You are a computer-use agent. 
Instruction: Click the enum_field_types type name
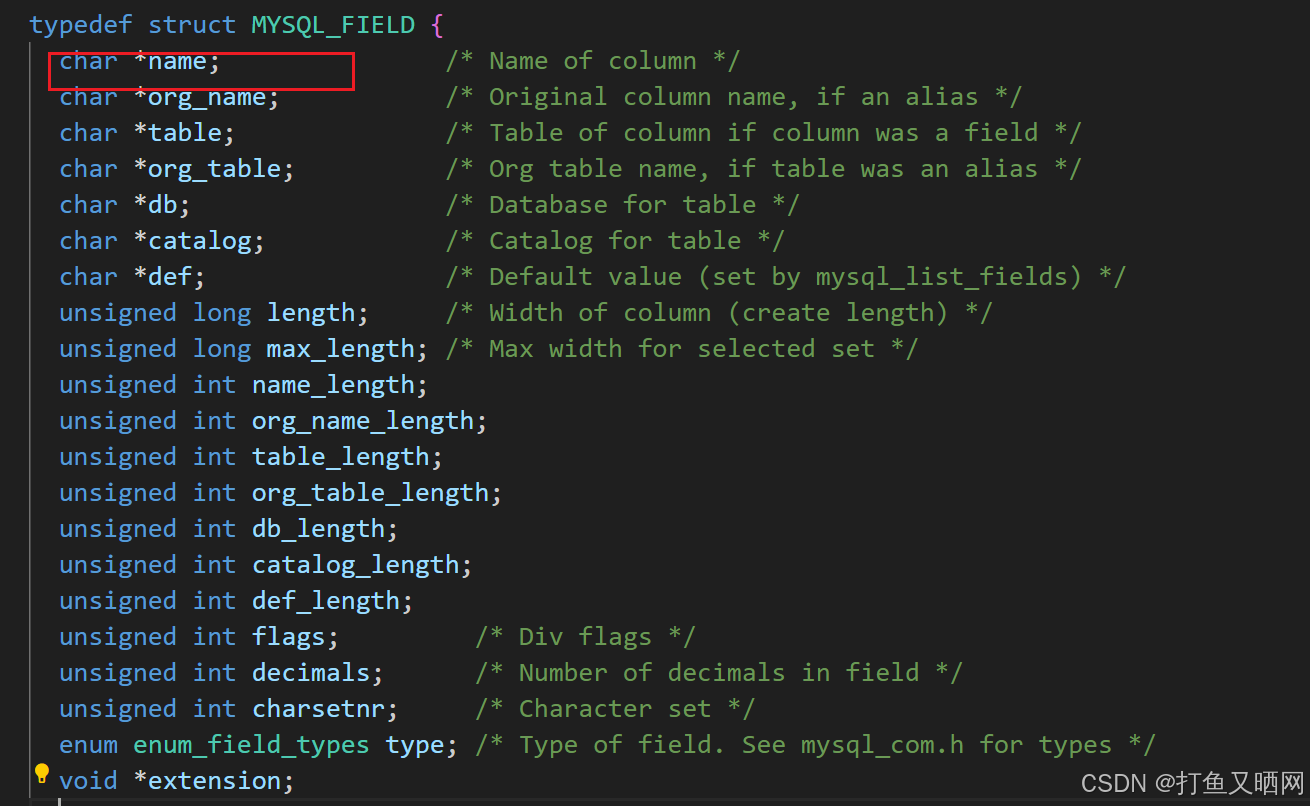251,745
